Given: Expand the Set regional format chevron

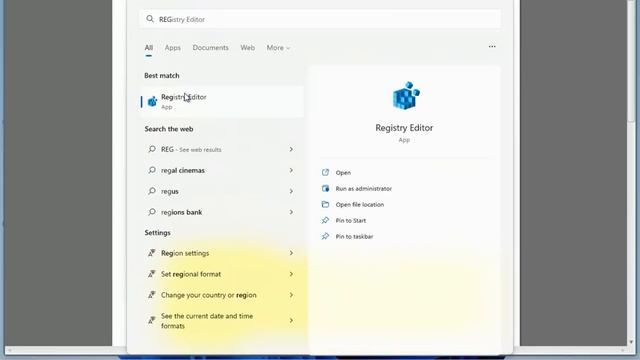Looking at the screenshot, I should pyautogui.click(x=291, y=274).
